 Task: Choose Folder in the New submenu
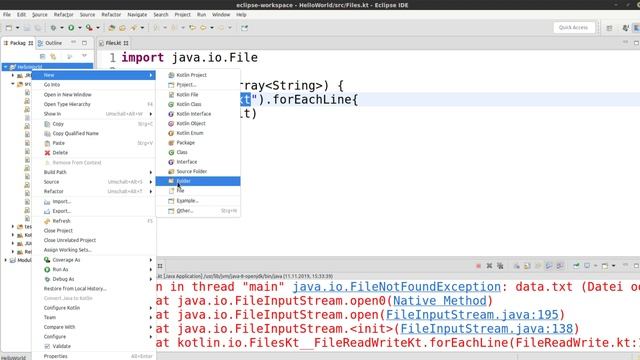click(x=198, y=181)
